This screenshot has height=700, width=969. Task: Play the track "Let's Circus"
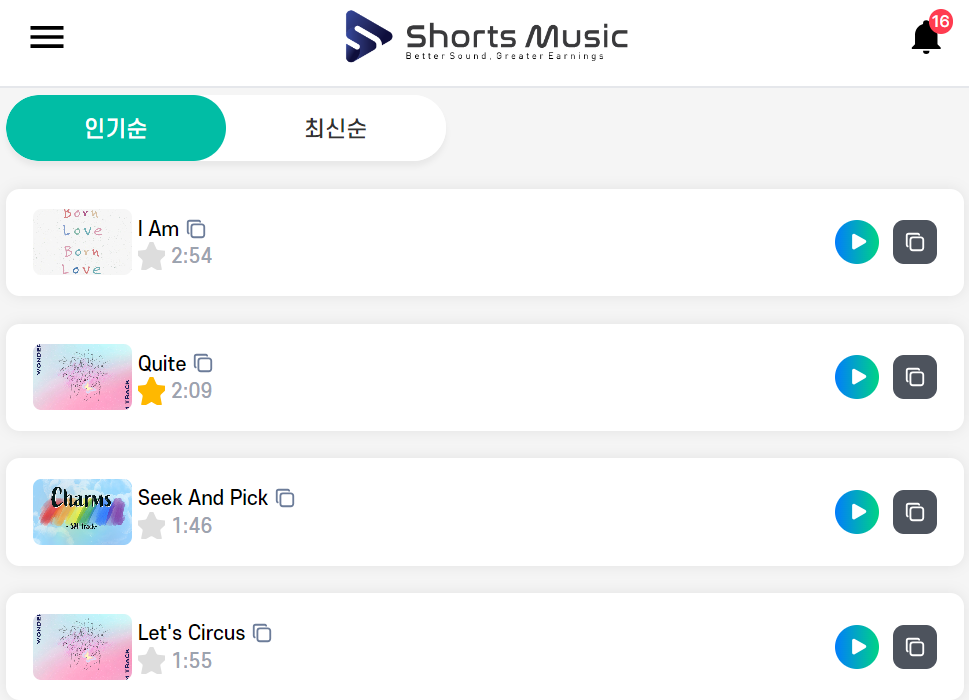856,646
